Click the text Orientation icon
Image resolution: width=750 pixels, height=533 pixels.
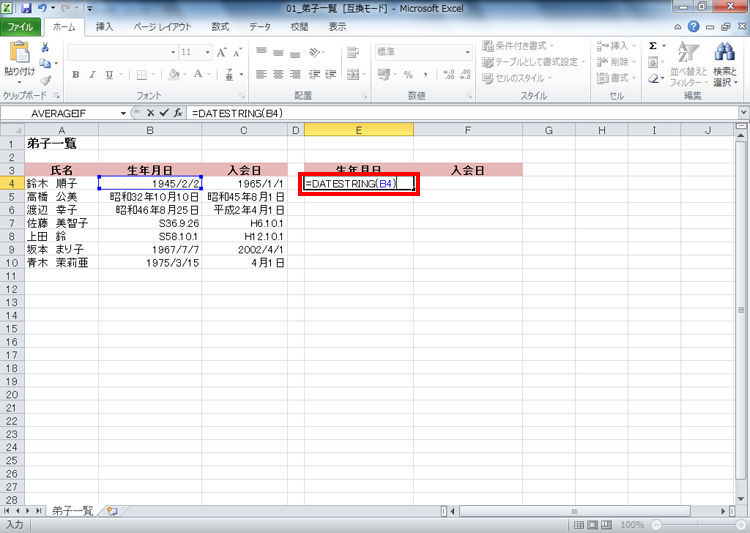[314, 52]
